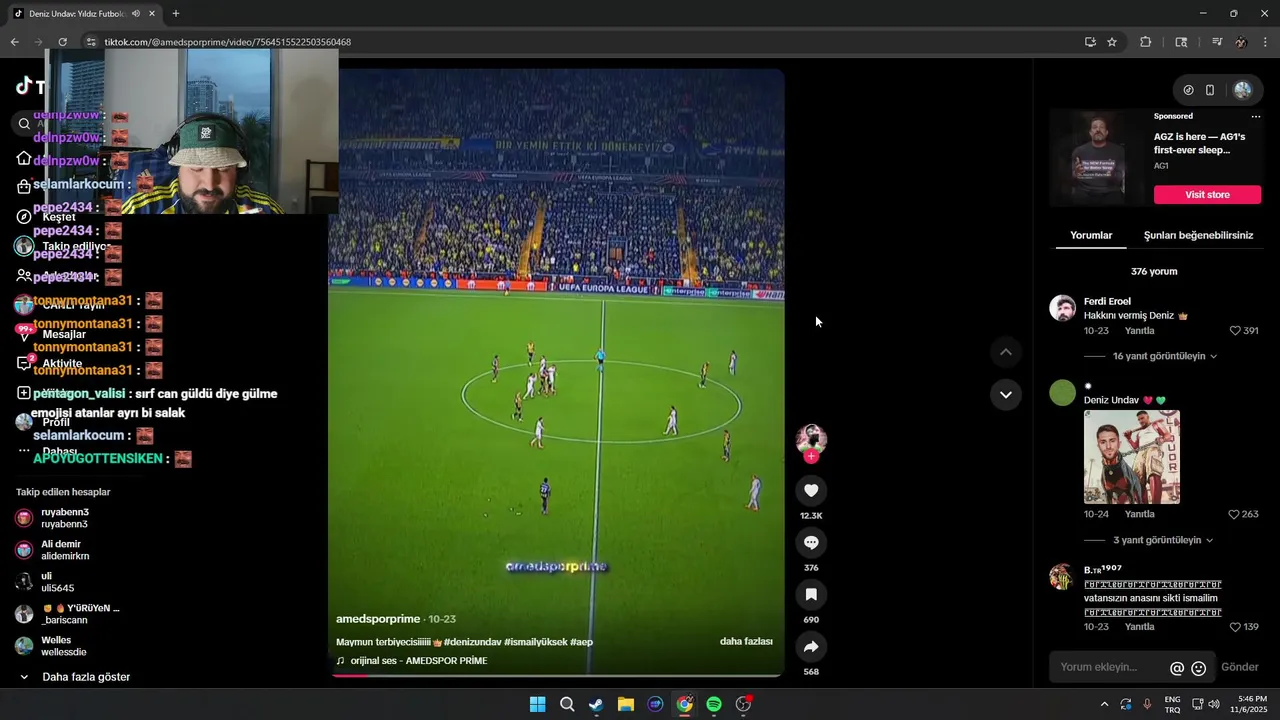Screen dimensions: 1280x720
Task: Open the creator's avatar beside the video
Action: click(x=811, y=438)
